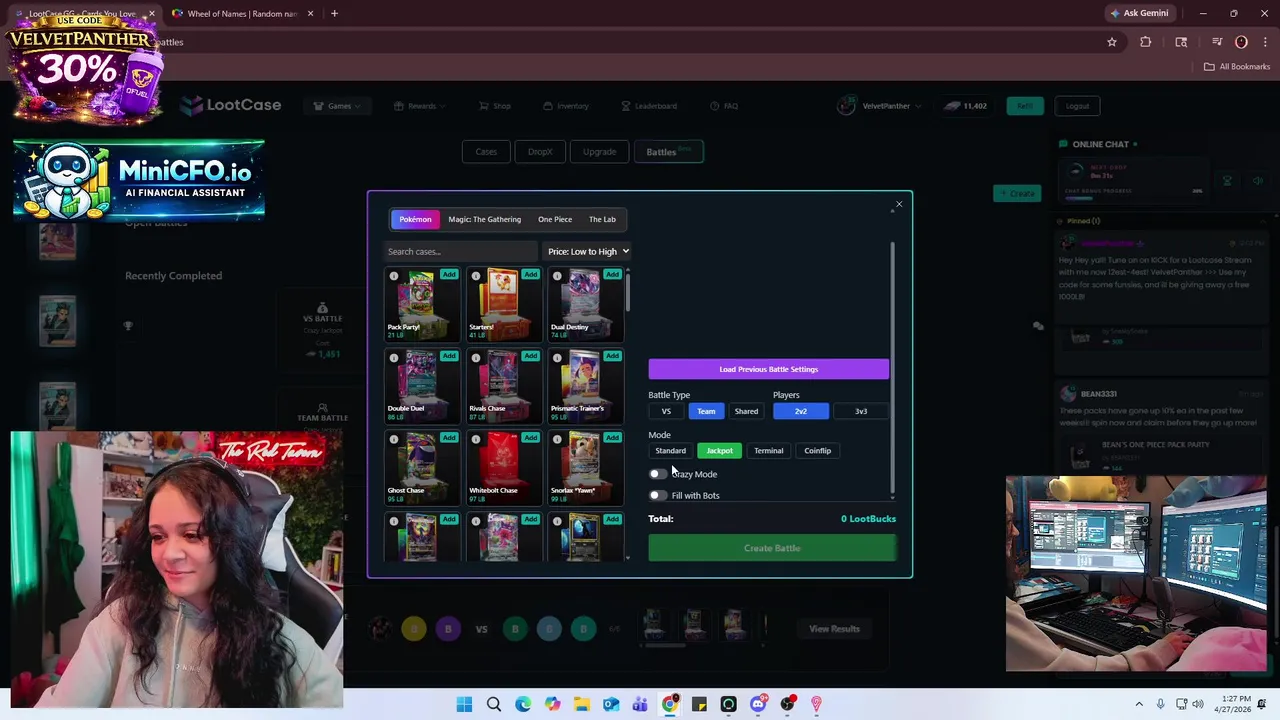Select Standard mode

point(671,451)
